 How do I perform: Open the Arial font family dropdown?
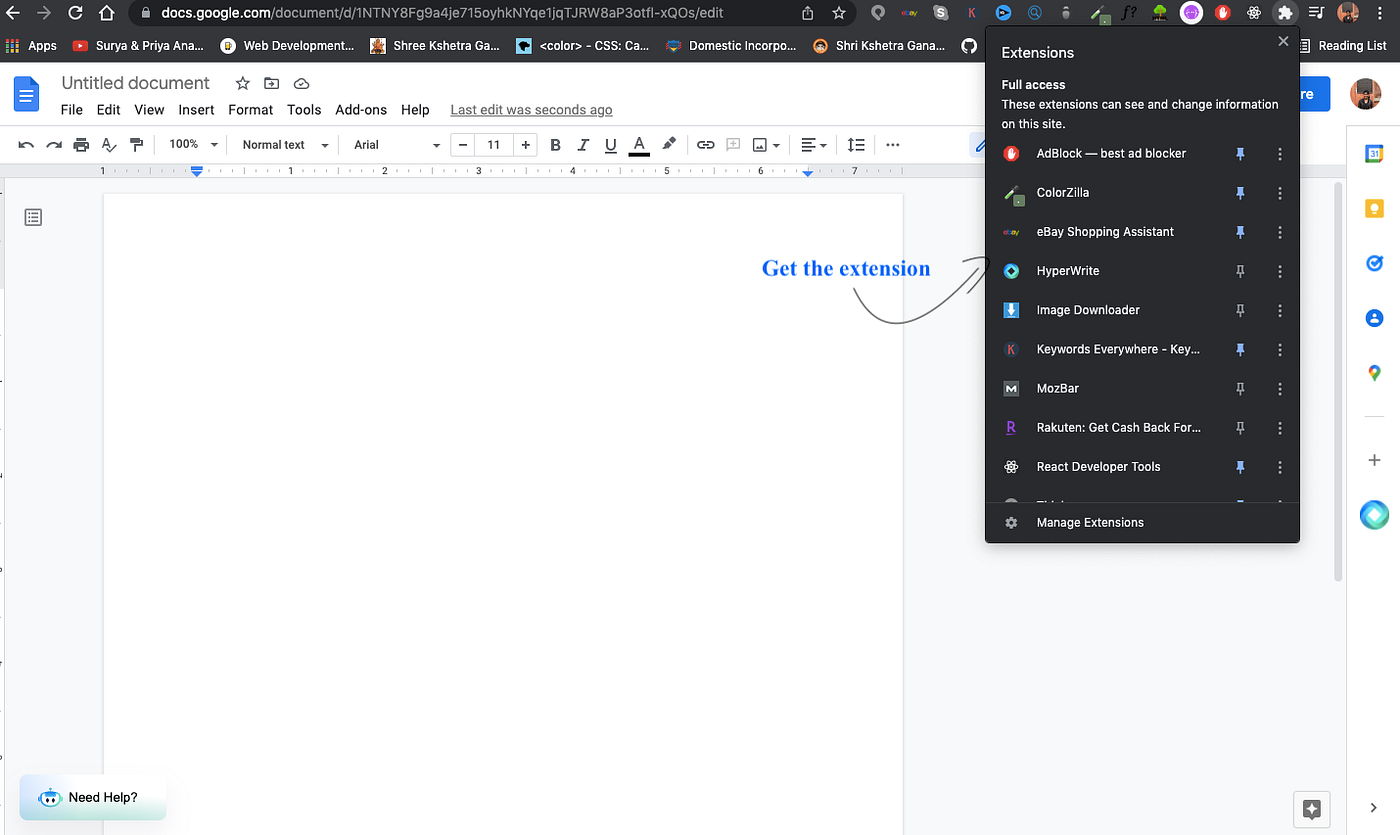coord(393,144)
